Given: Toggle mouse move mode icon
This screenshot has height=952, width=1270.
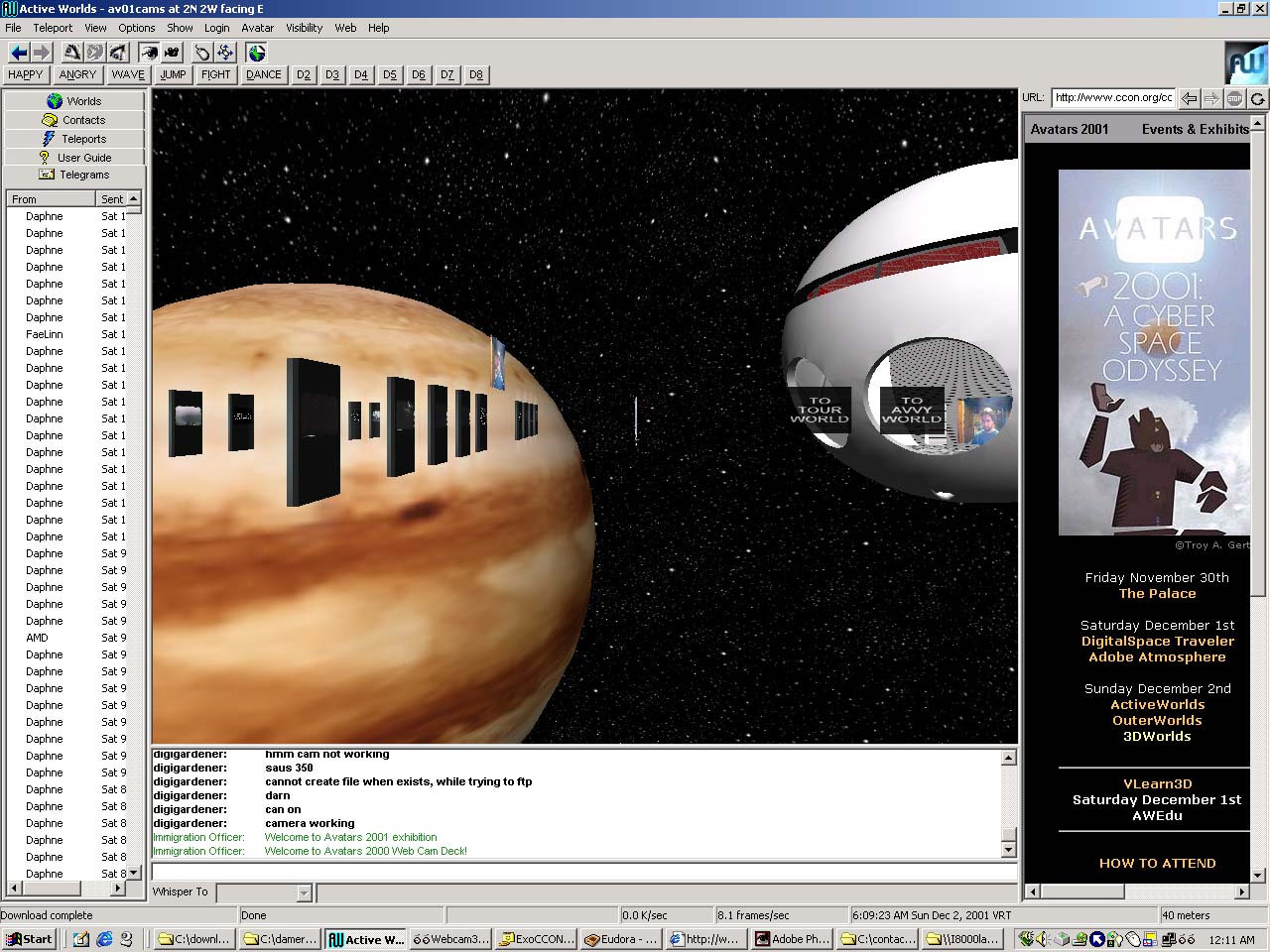Looking at the screenshot, I should [x=202, y=53].
